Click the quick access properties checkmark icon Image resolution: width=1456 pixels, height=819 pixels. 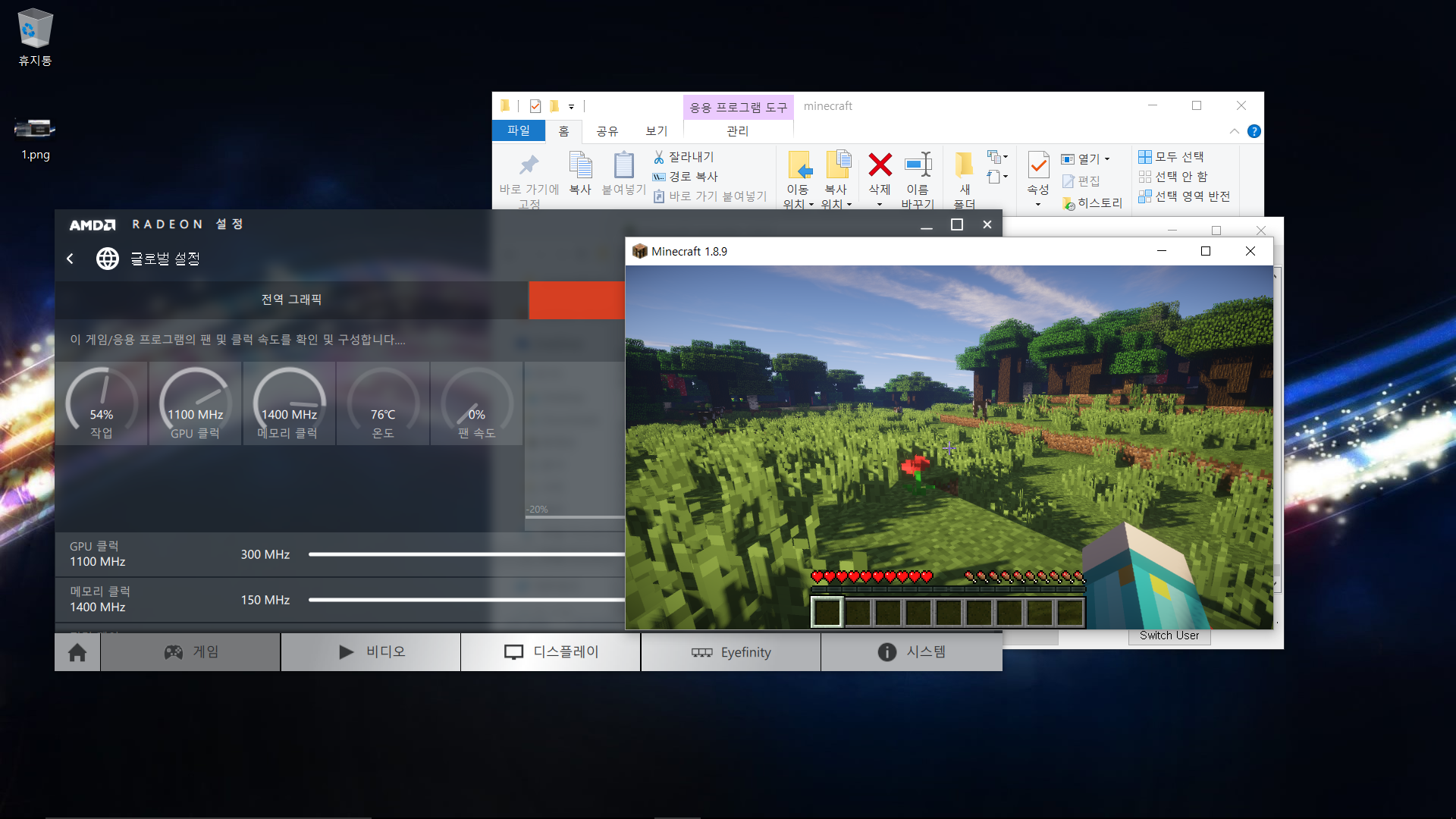[x=535, y=106]
